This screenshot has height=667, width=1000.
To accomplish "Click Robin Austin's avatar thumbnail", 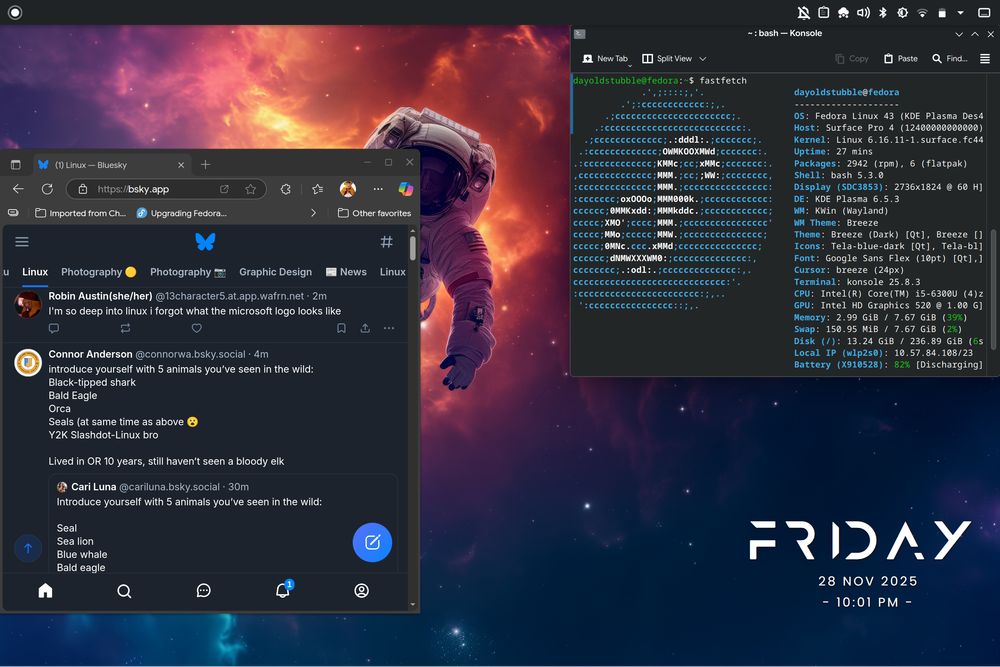I will point(28,305).
